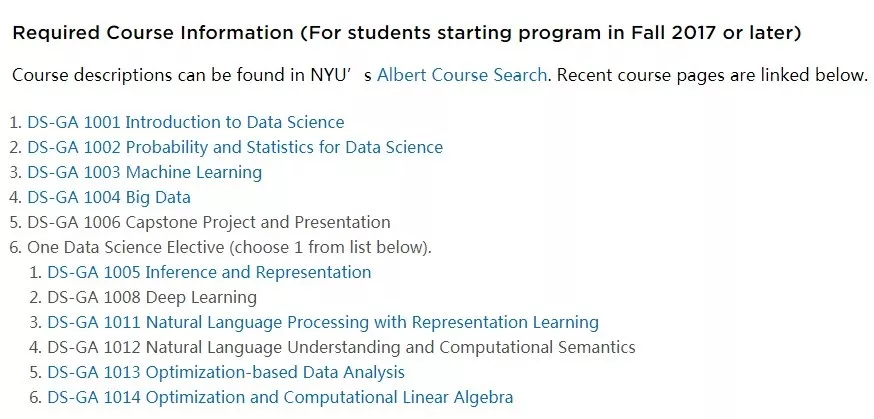Click the DS-GA 1008 Deep Learning entry
This screenshot has height=419, width=874.
(152, 297)
